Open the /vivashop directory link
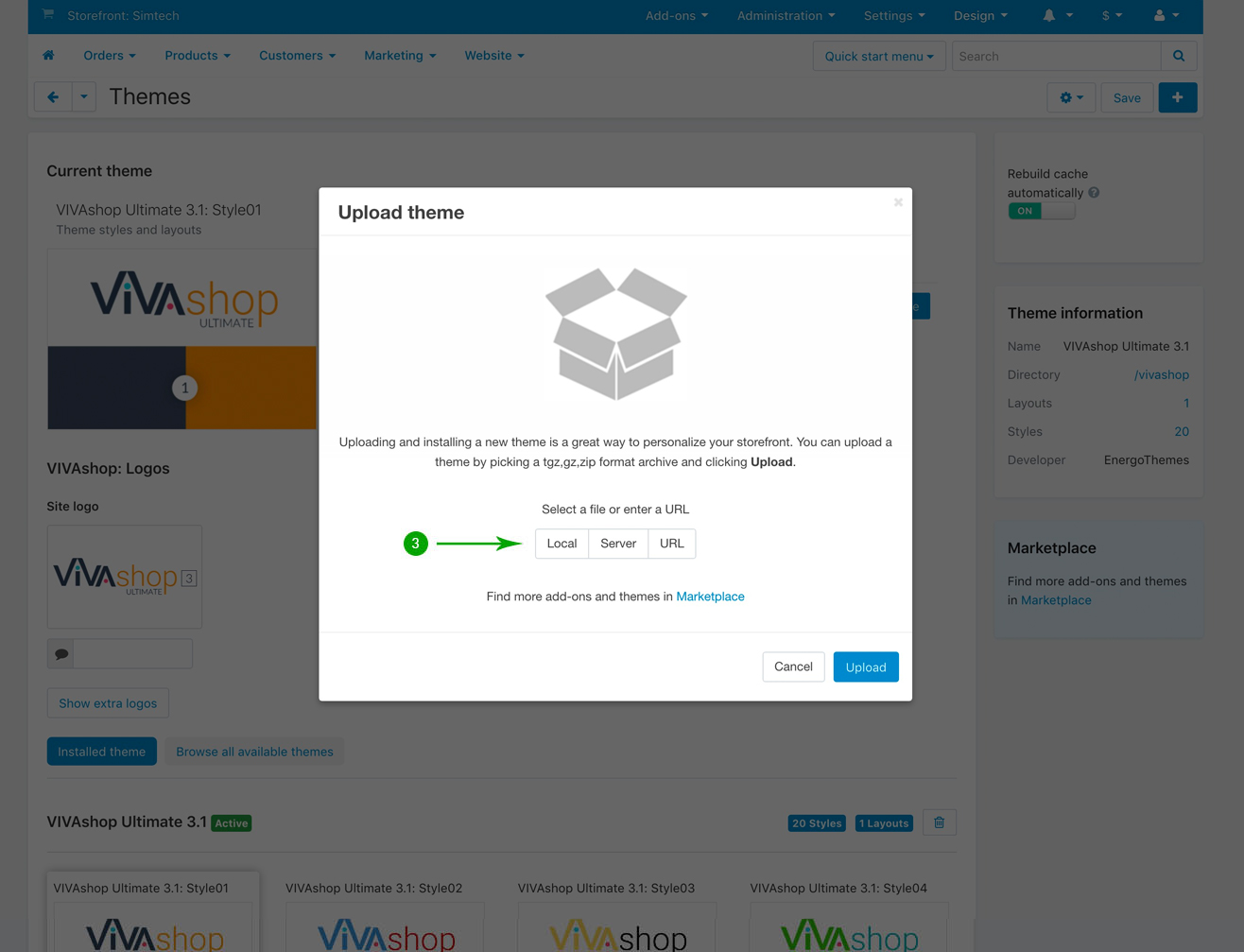1244x952 pixels. 1162,374
